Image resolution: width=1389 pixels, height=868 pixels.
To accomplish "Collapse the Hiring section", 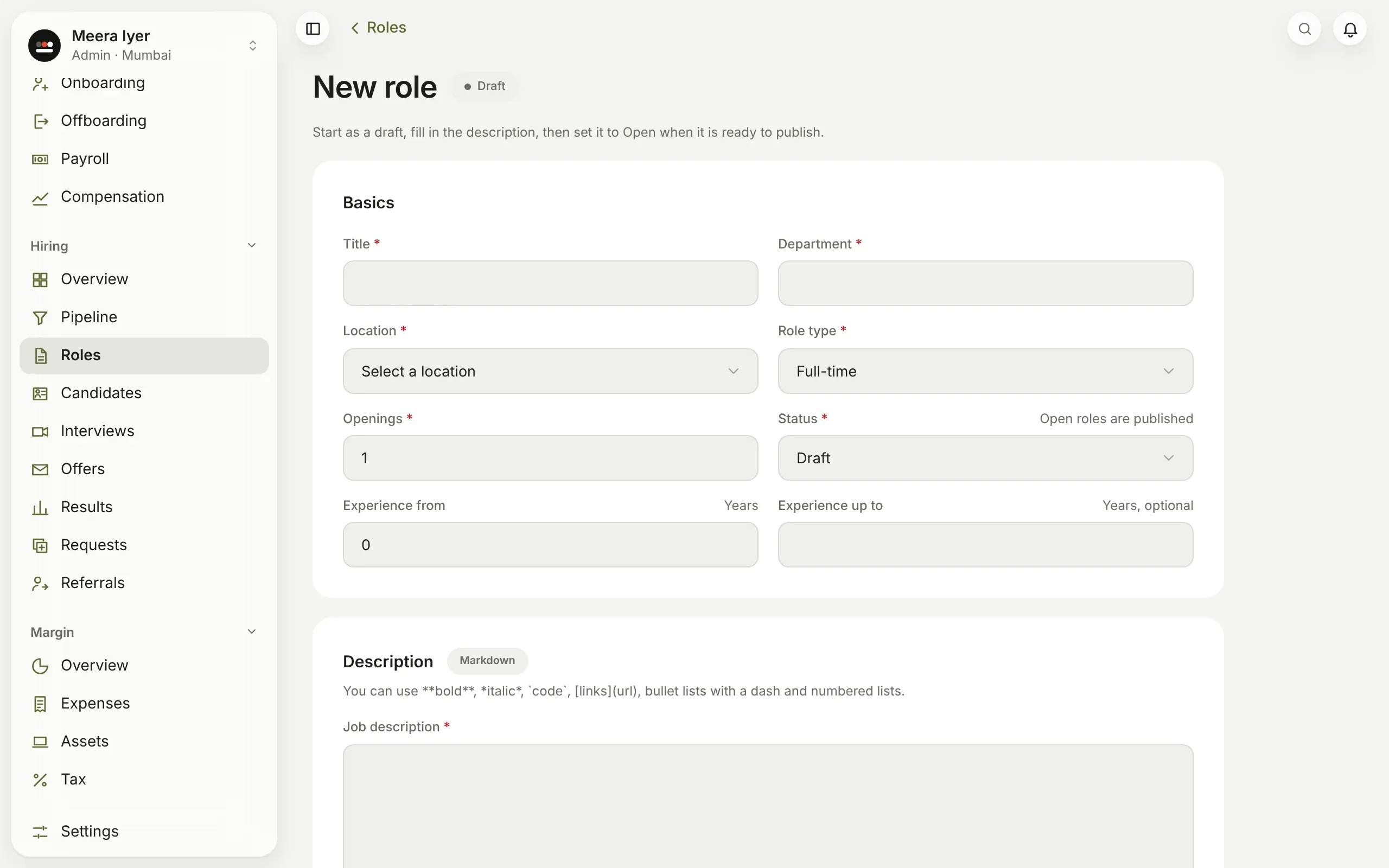I will click(251, 246).
